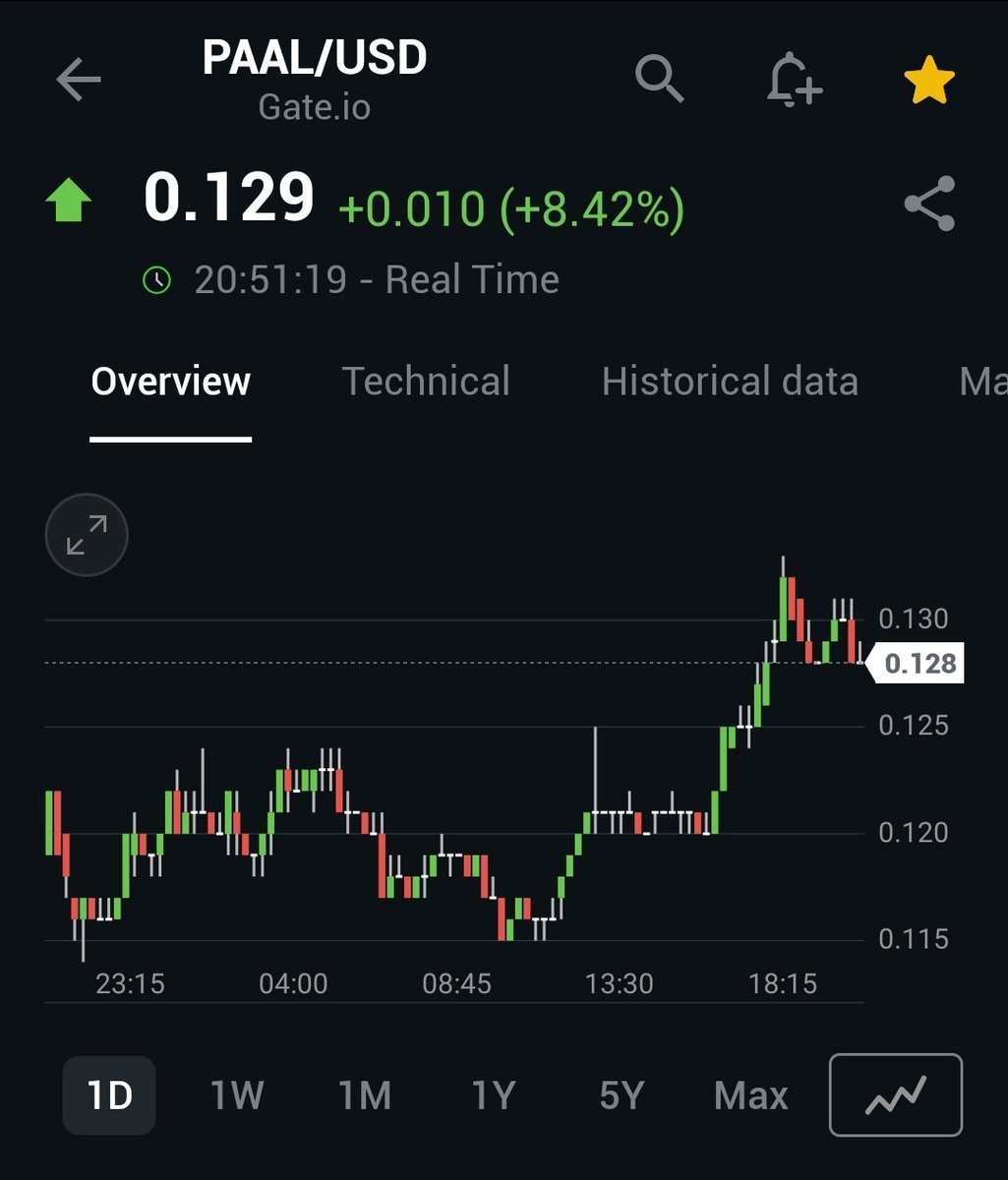The width and height of the screenshot is (1008, 1180).
Task: Tap the 13:30 time axis label
Action: pyautogui.click(x=620, y=983)
